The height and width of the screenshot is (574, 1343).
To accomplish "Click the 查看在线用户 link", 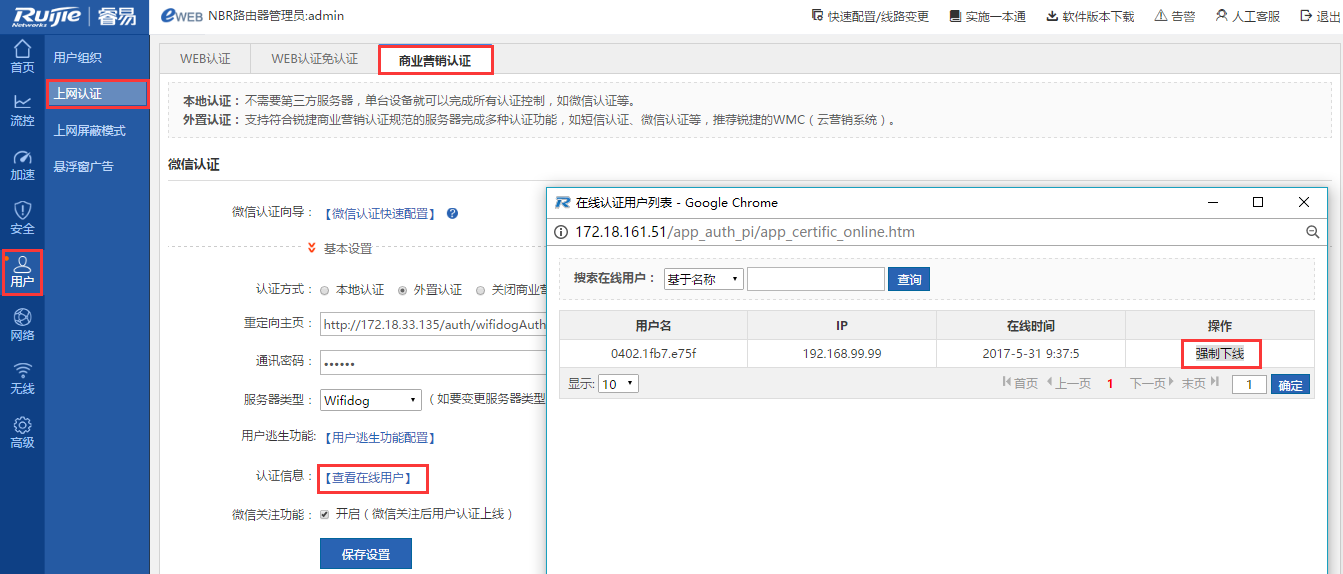I will [x=372, y=478].
